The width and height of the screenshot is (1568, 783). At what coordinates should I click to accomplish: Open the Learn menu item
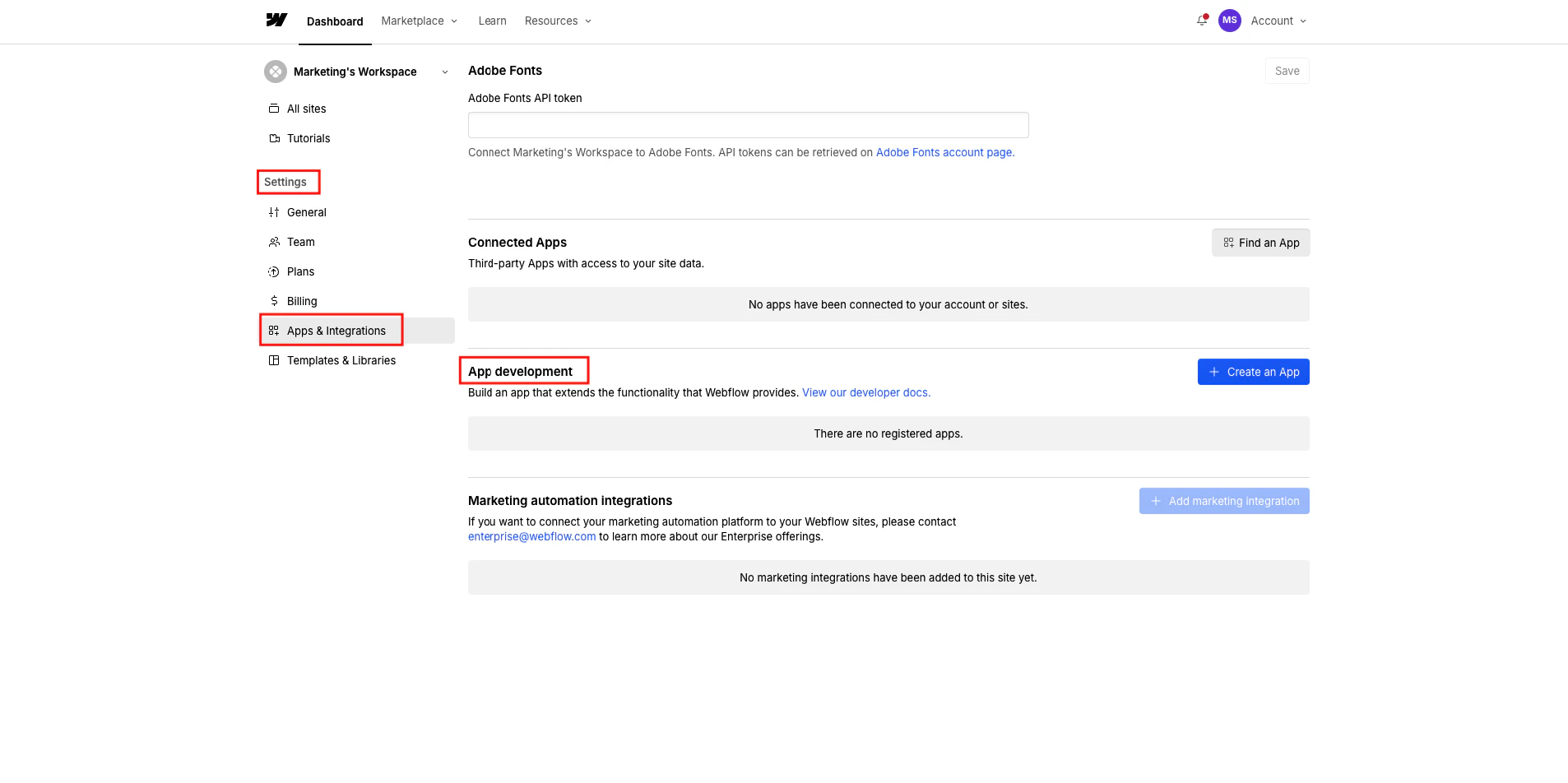(492, 21)
